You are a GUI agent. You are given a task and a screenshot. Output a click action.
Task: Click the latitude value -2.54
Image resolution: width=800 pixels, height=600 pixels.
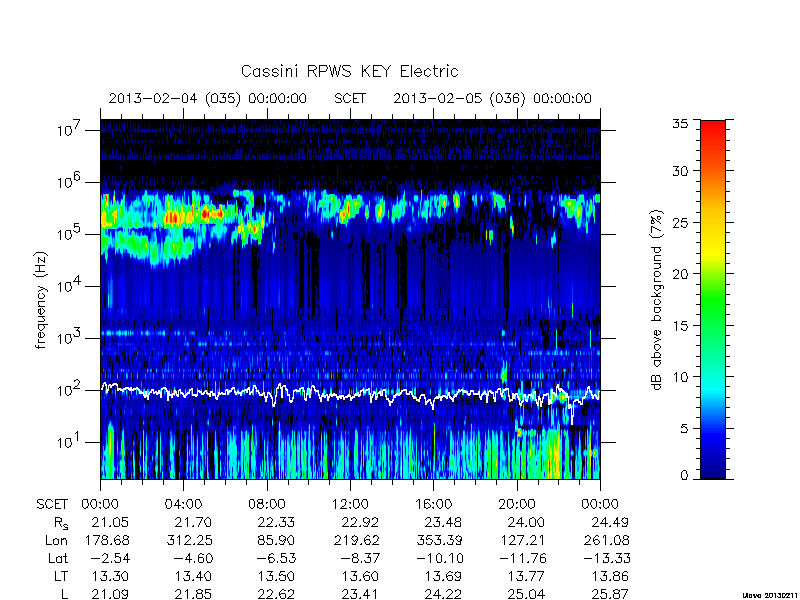pyautogui.click(x=108, y=559)
